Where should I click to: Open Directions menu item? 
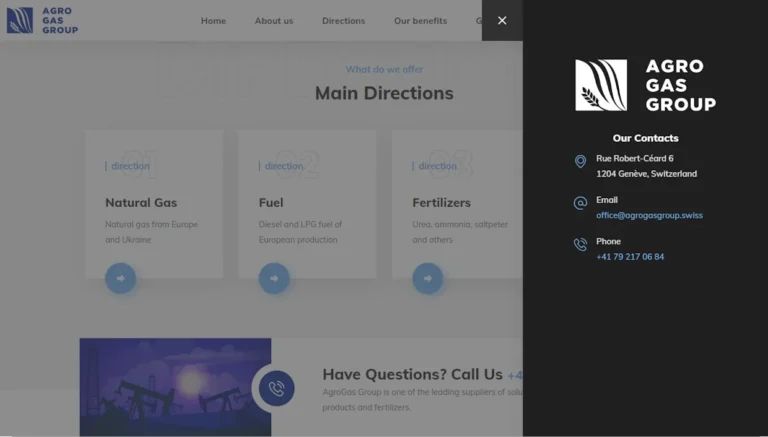343,21
